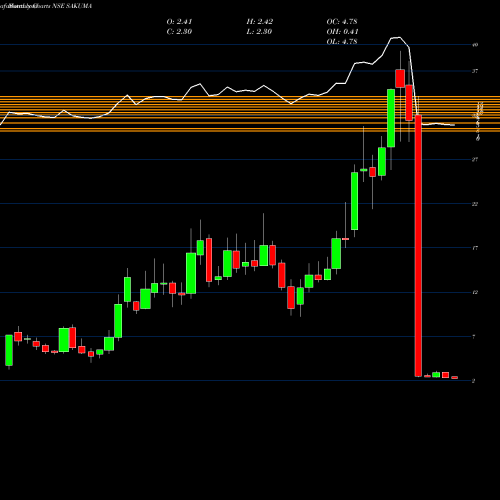Click the OL: 4.78 reading
The height and width of the screenshot is (500, 500).
click(x=342, y=42)
